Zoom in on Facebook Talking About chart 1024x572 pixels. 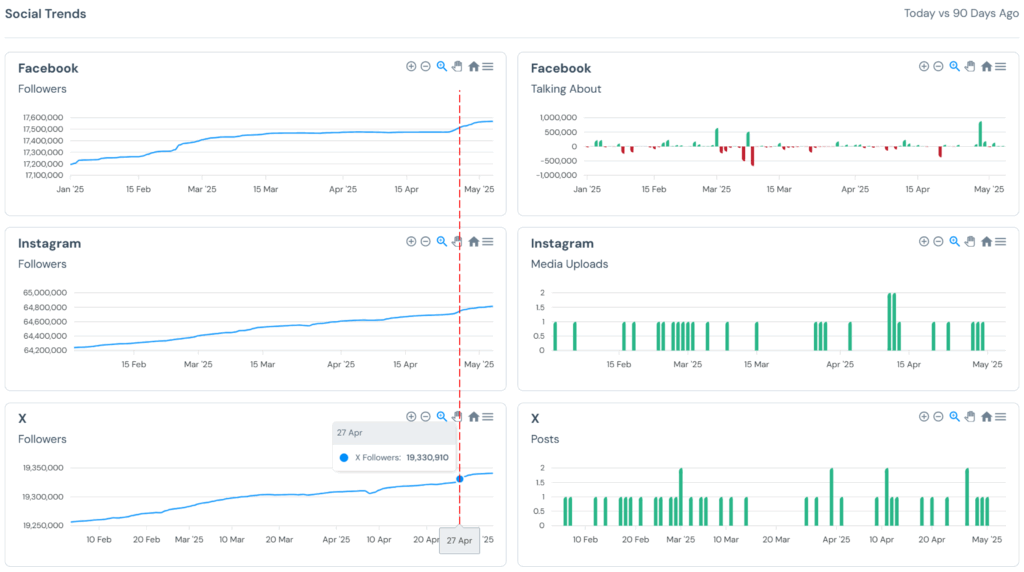tap(923, 67)
